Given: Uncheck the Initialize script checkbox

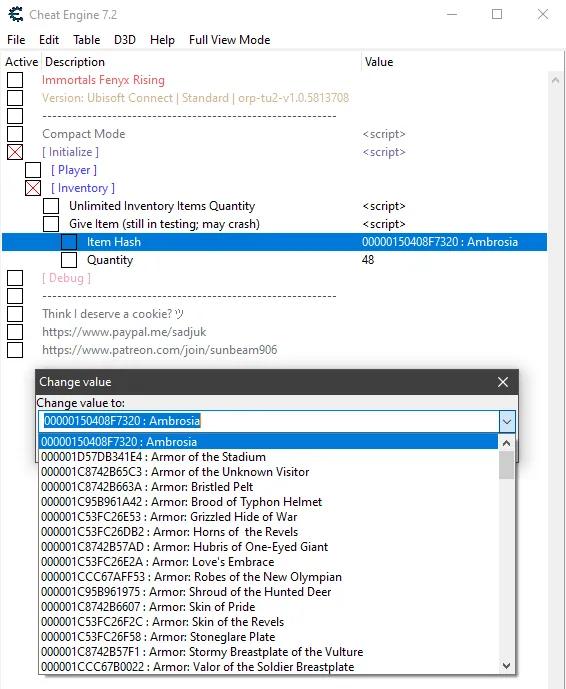Looking at the screenshot, I should 15,152.
